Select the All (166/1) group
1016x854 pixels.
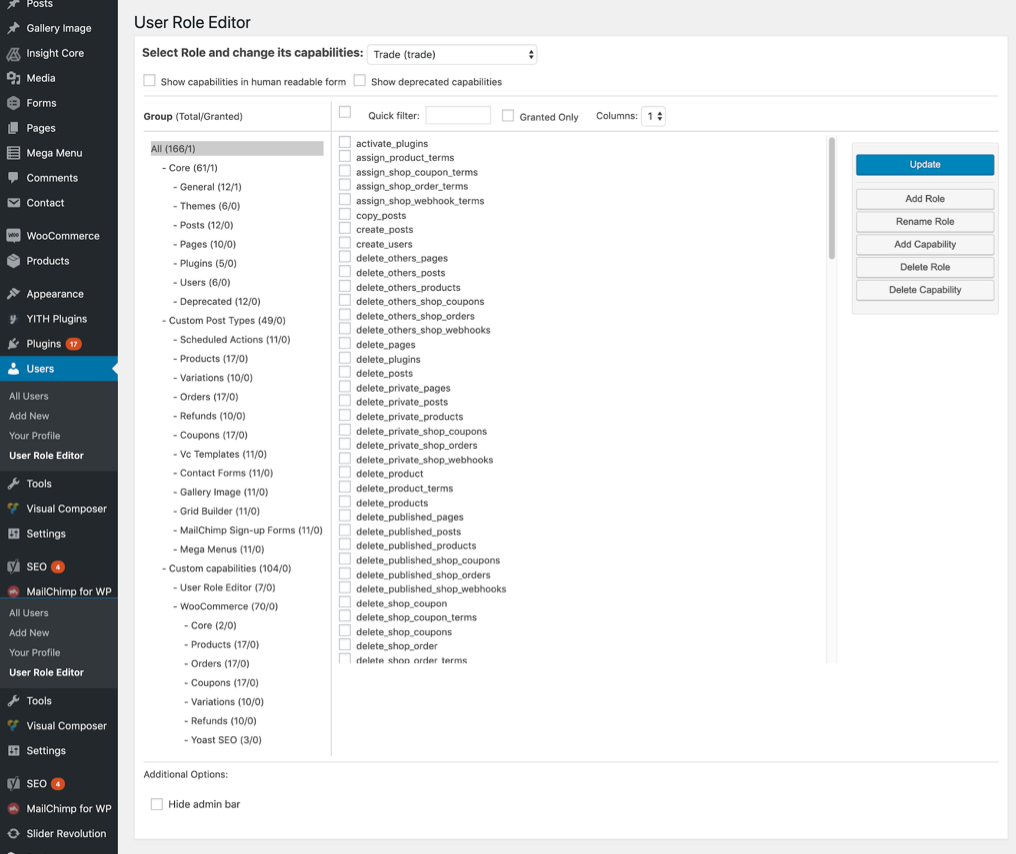point(237,148)
